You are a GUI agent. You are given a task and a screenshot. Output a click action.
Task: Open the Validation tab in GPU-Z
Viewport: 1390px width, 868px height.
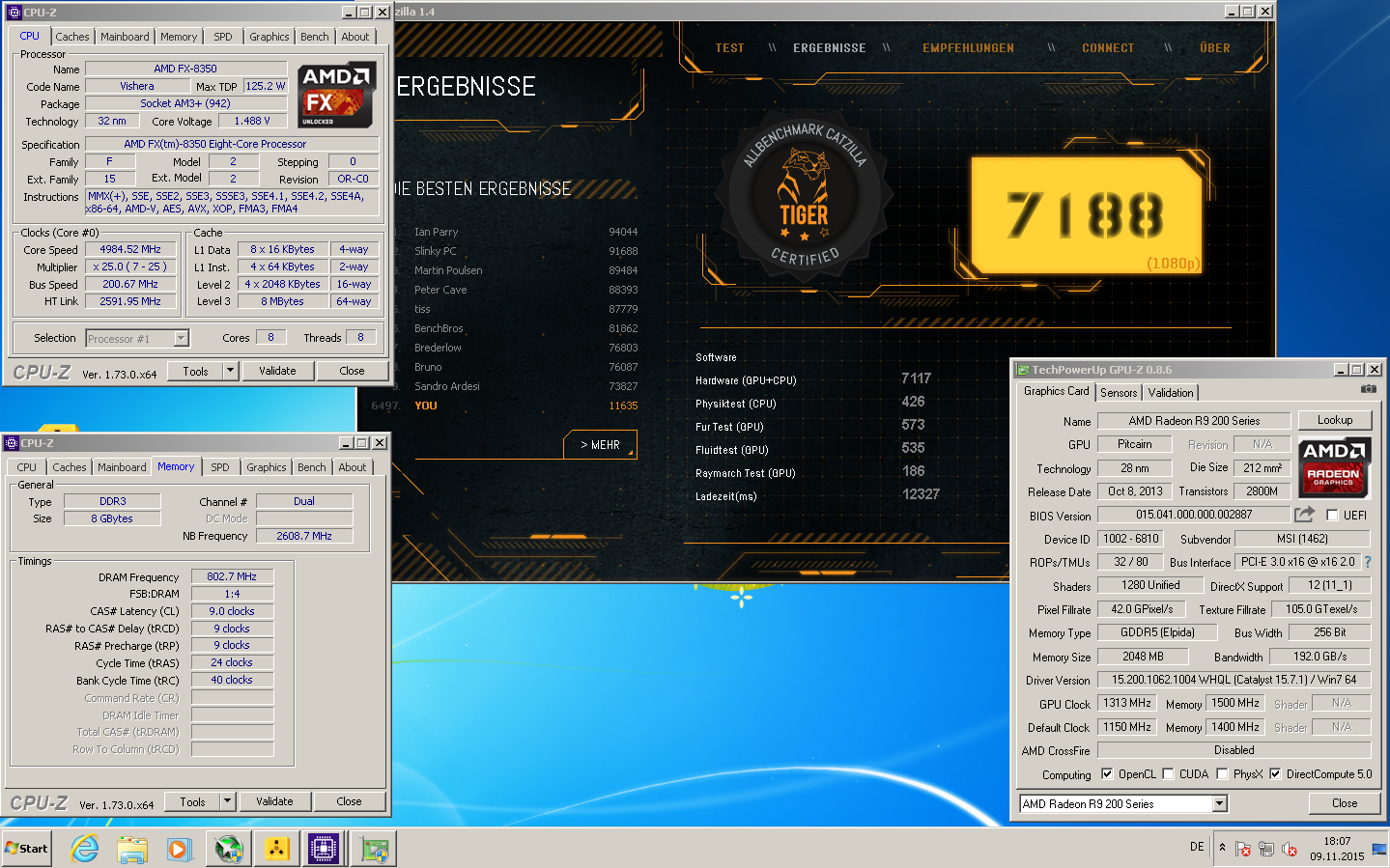(1171, 393)
